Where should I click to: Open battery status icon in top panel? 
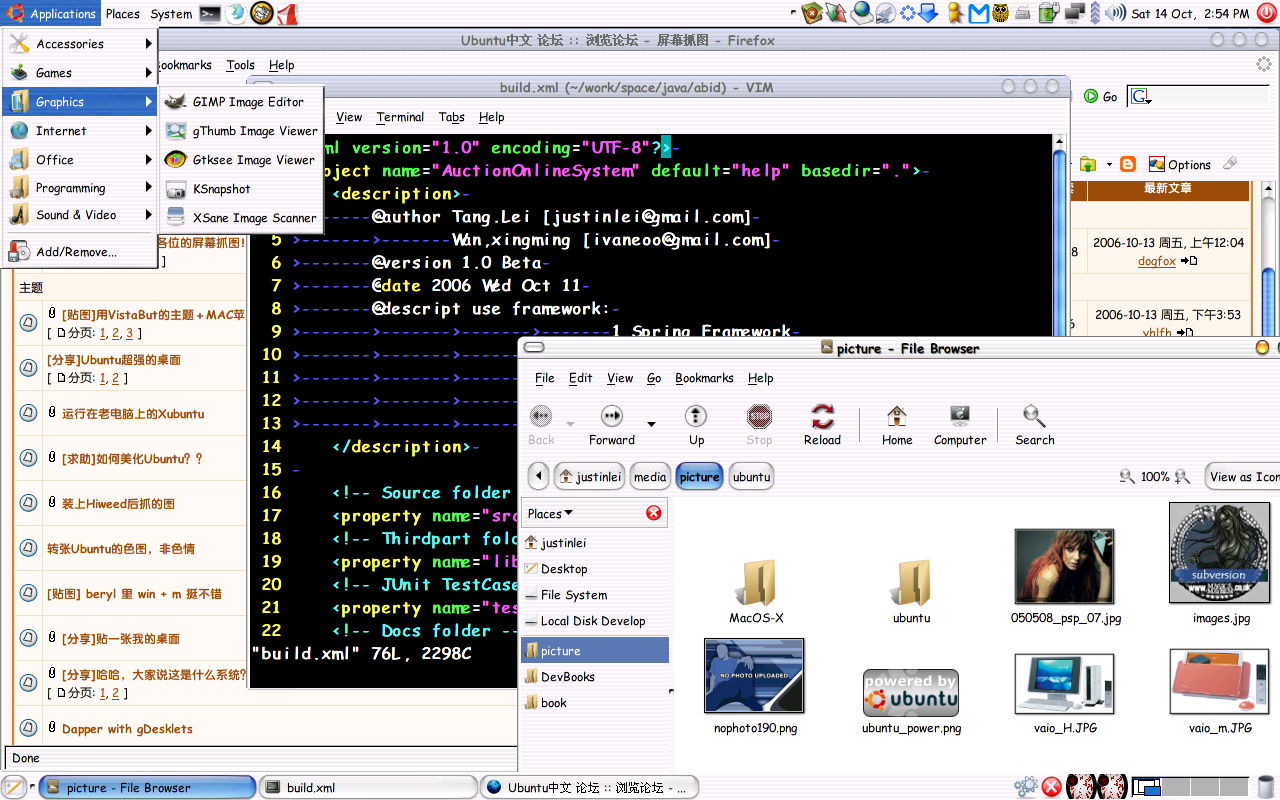(x=1048, y=13)
